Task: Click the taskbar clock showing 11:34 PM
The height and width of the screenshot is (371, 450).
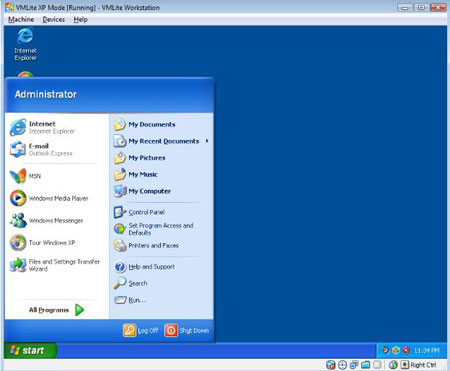Action: point(427,351)
